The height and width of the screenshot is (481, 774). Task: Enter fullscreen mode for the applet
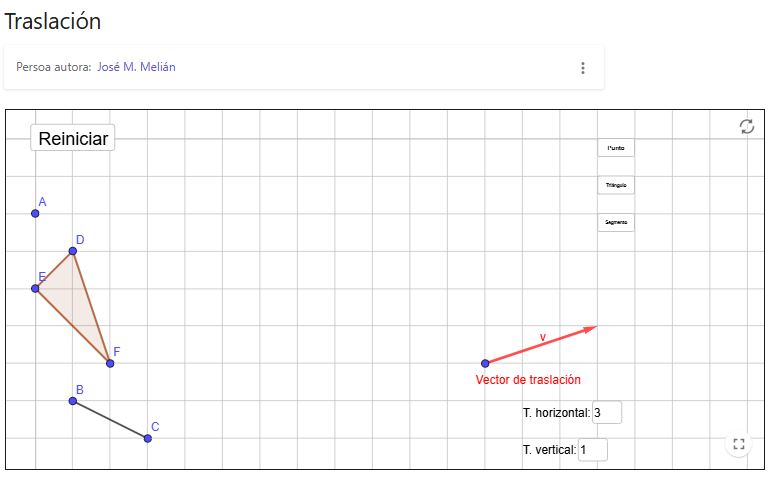(739, 445)
